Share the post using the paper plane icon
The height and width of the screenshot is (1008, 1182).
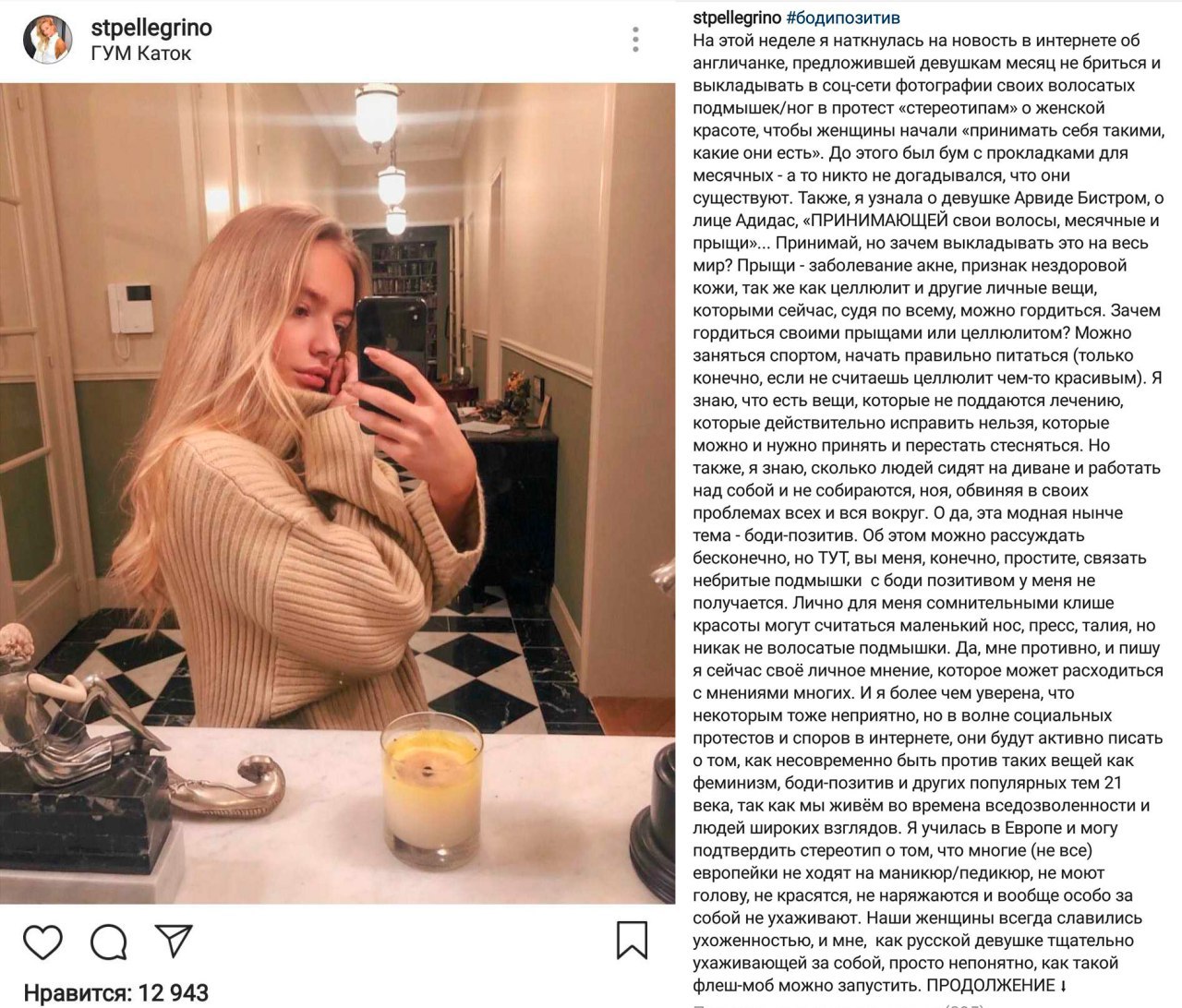click(x=173, y=940)
